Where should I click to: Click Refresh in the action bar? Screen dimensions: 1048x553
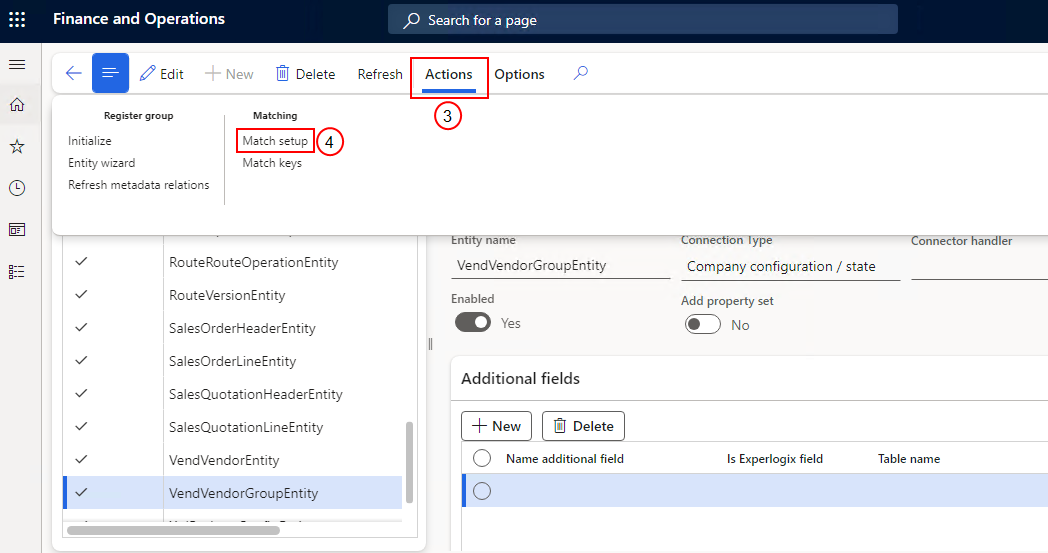tap(380, 74)
